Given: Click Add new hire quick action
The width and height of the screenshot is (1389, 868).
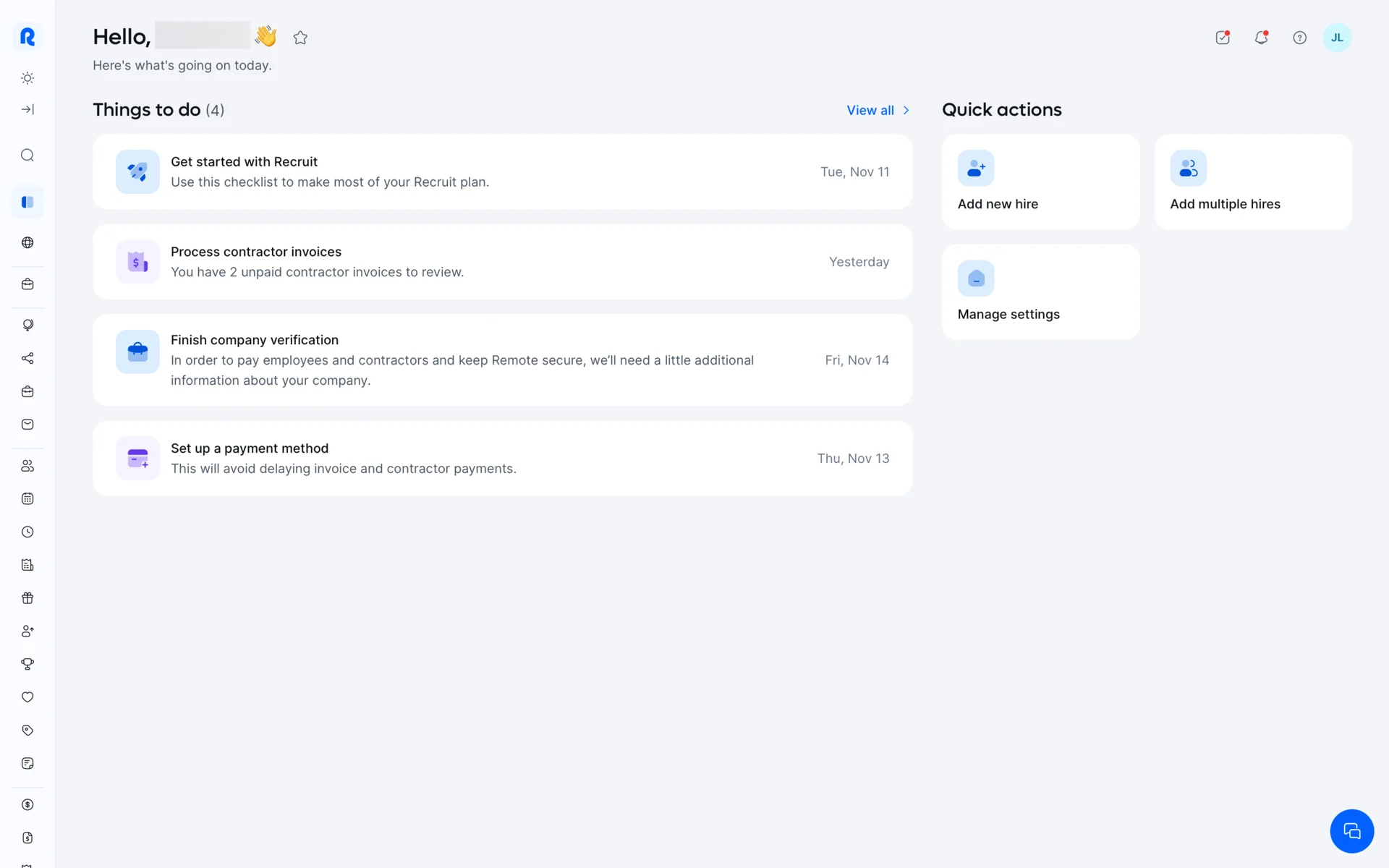Looking at the screenshot, I should click(x=1040, y=182).
